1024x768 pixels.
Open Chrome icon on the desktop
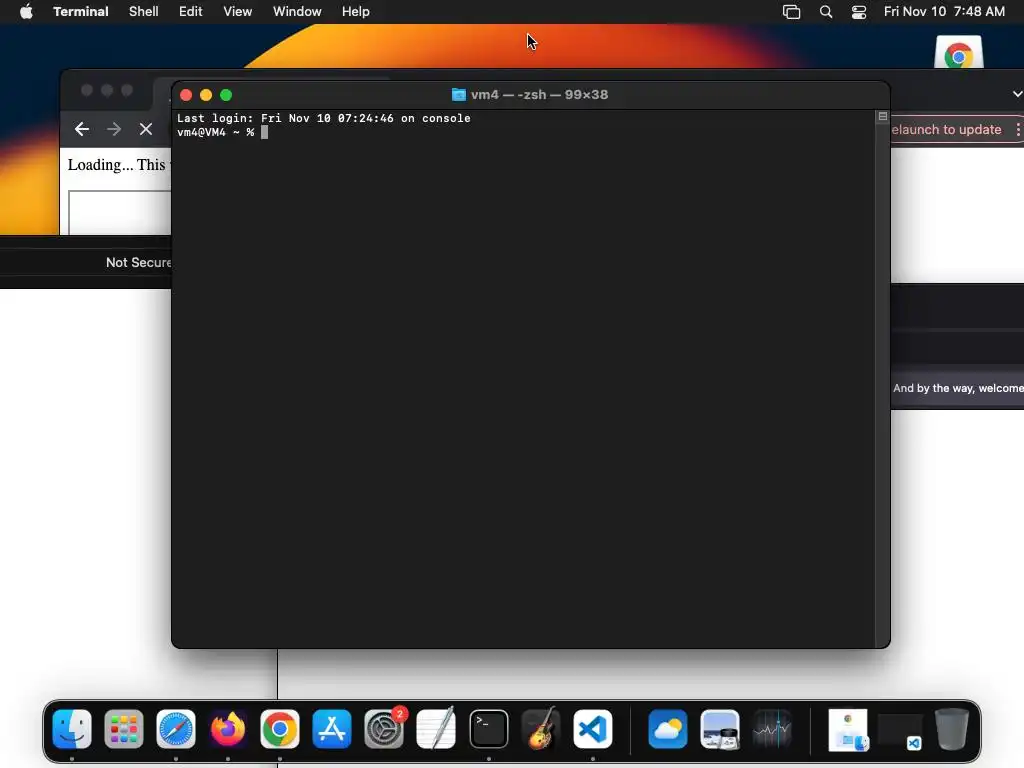(959, 52)
